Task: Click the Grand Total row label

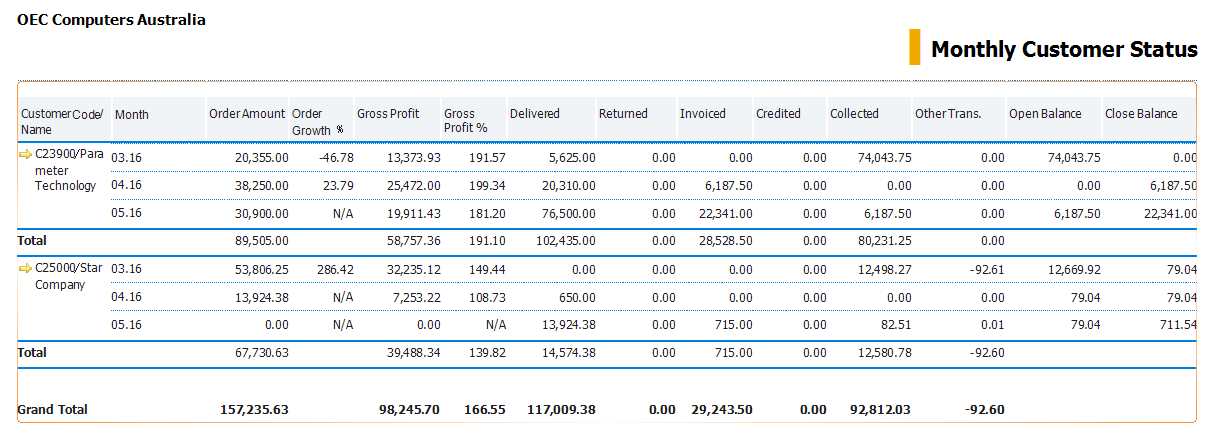Action: (x=53, y=410)
